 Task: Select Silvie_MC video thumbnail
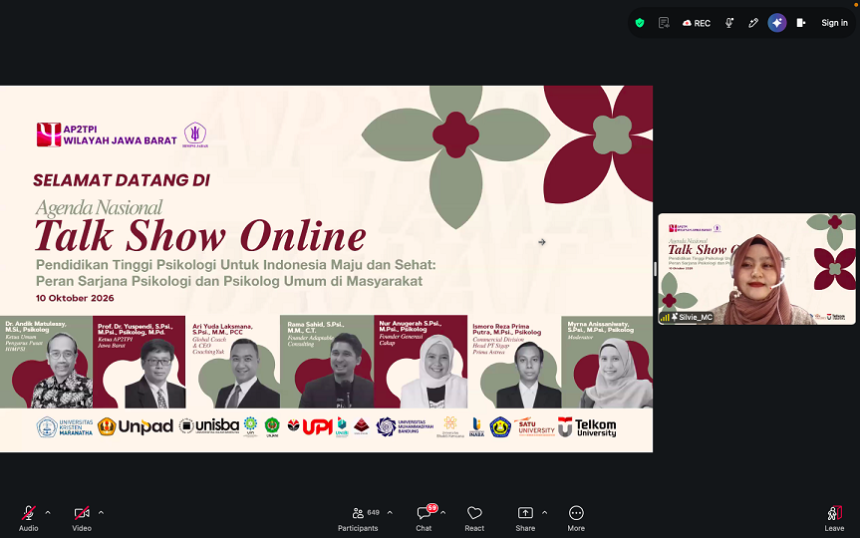[x=757, y=269]
